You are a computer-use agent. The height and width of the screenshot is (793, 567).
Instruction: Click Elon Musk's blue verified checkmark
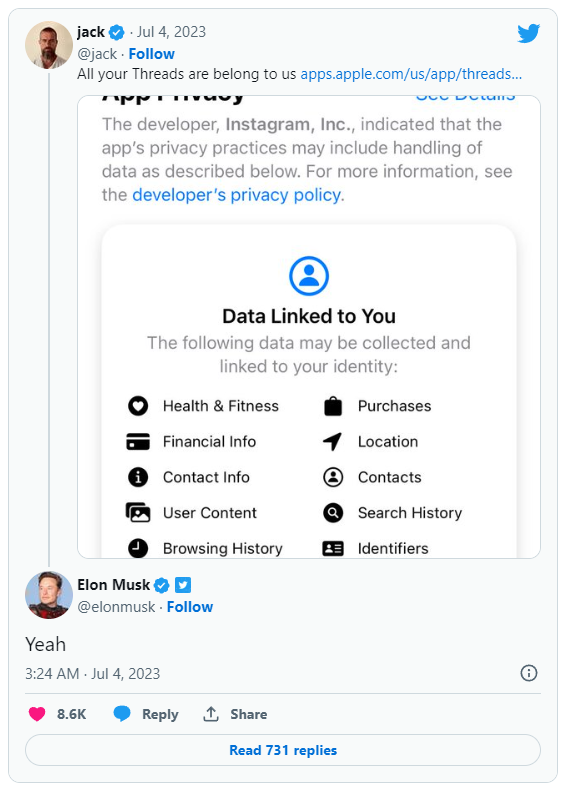pos(161,585)
